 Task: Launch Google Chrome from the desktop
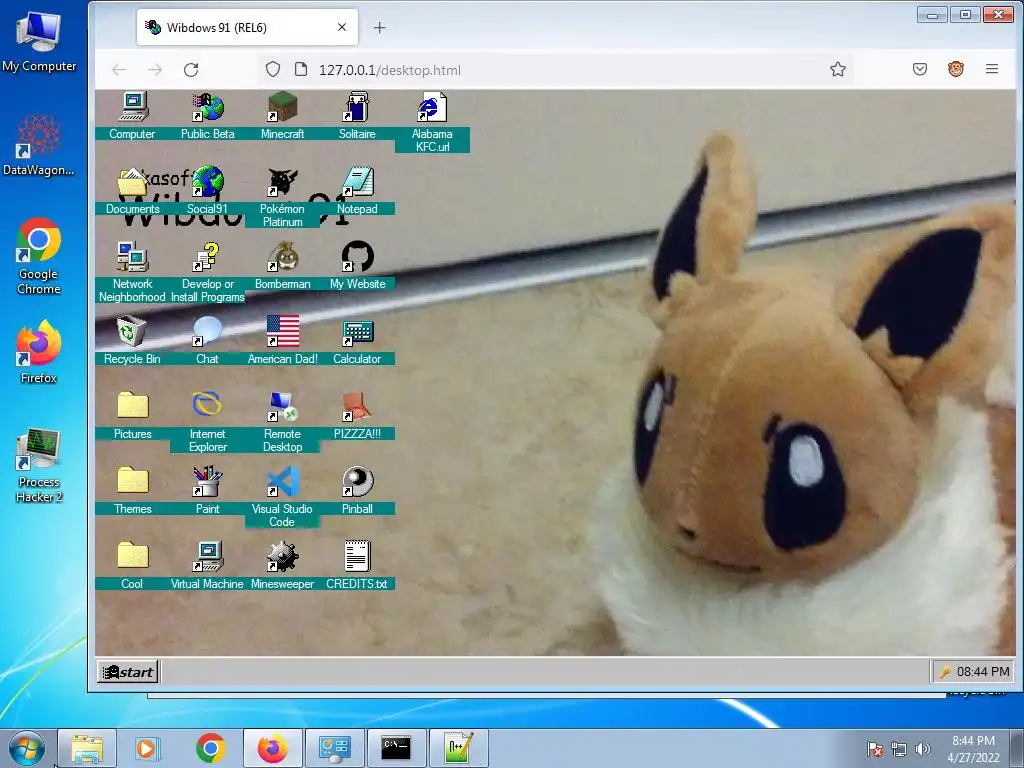(x=39, y=255)
